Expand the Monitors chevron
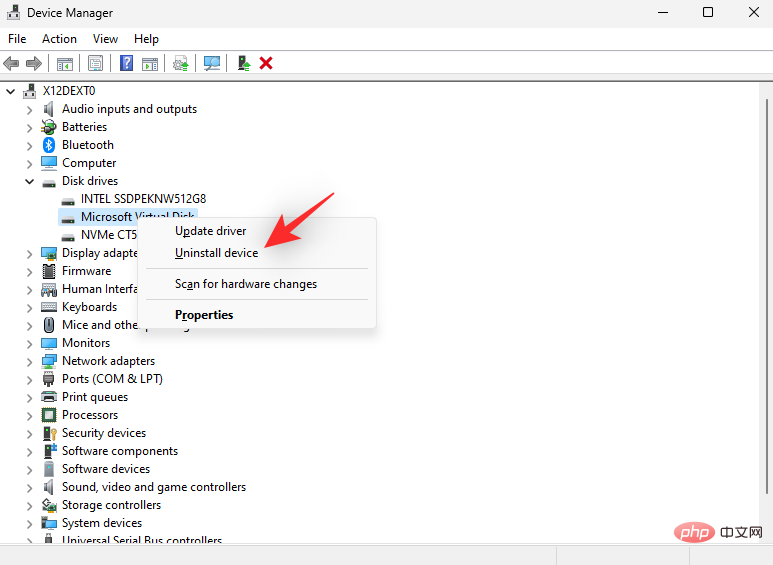The image size is (773, 565). click(30, 344)
